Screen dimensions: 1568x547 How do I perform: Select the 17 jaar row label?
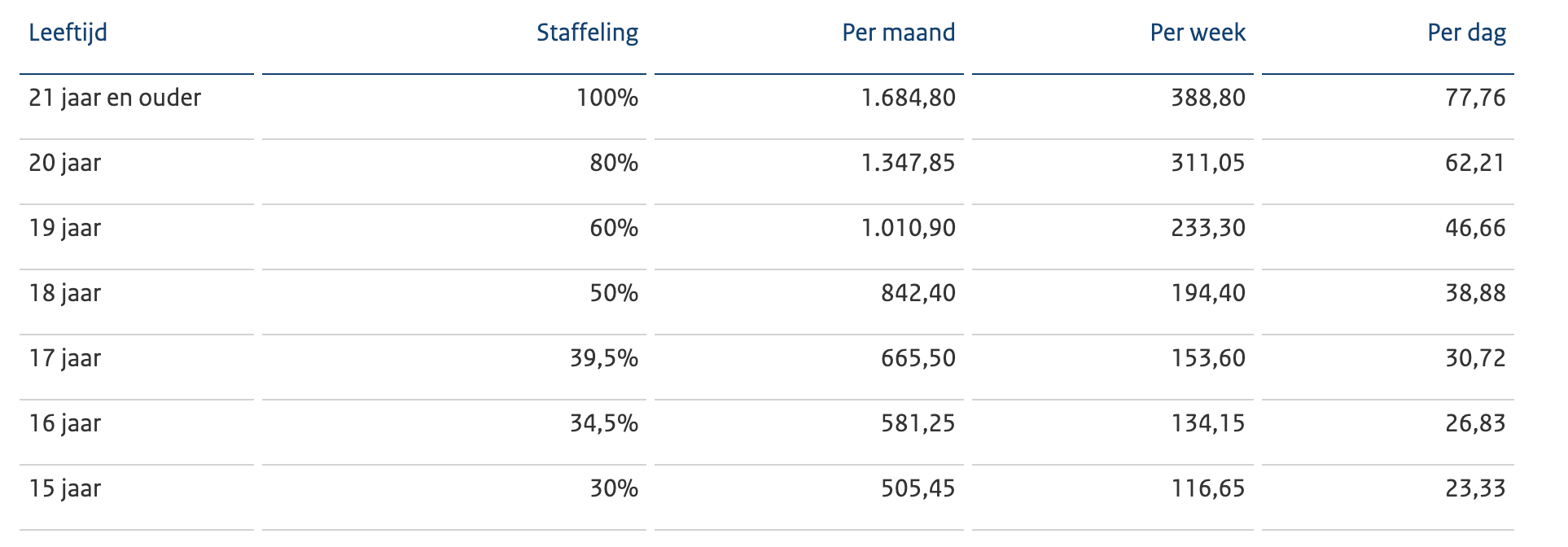point(65,358)
